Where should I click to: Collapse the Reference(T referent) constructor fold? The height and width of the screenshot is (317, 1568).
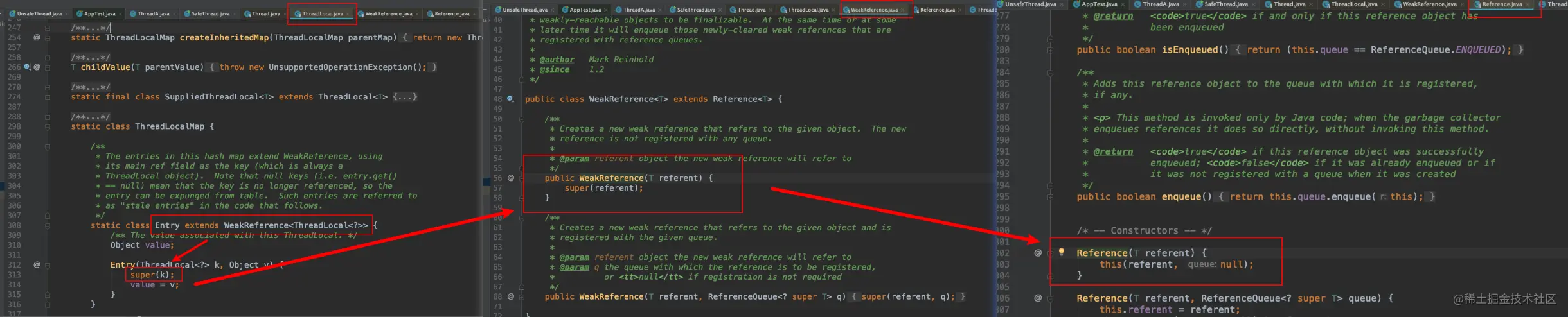point(1050,253)
